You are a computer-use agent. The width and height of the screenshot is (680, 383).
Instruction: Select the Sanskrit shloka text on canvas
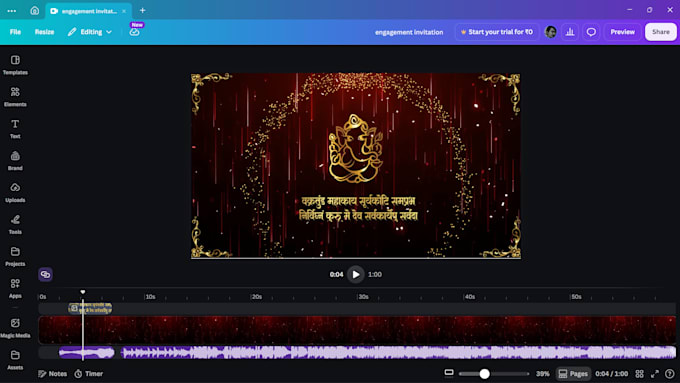[x=358, y=208]
